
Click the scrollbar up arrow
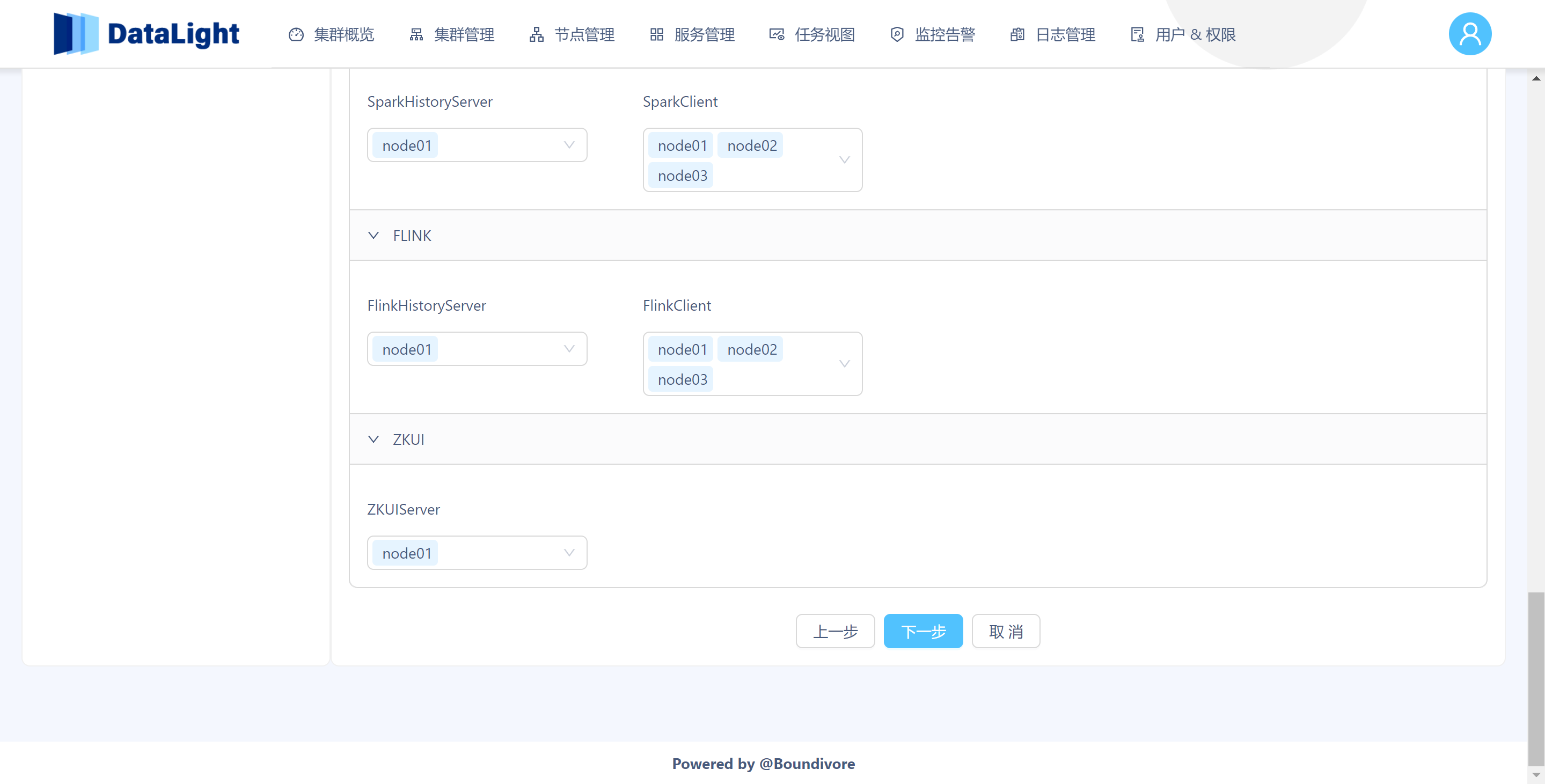point(1536,78)
